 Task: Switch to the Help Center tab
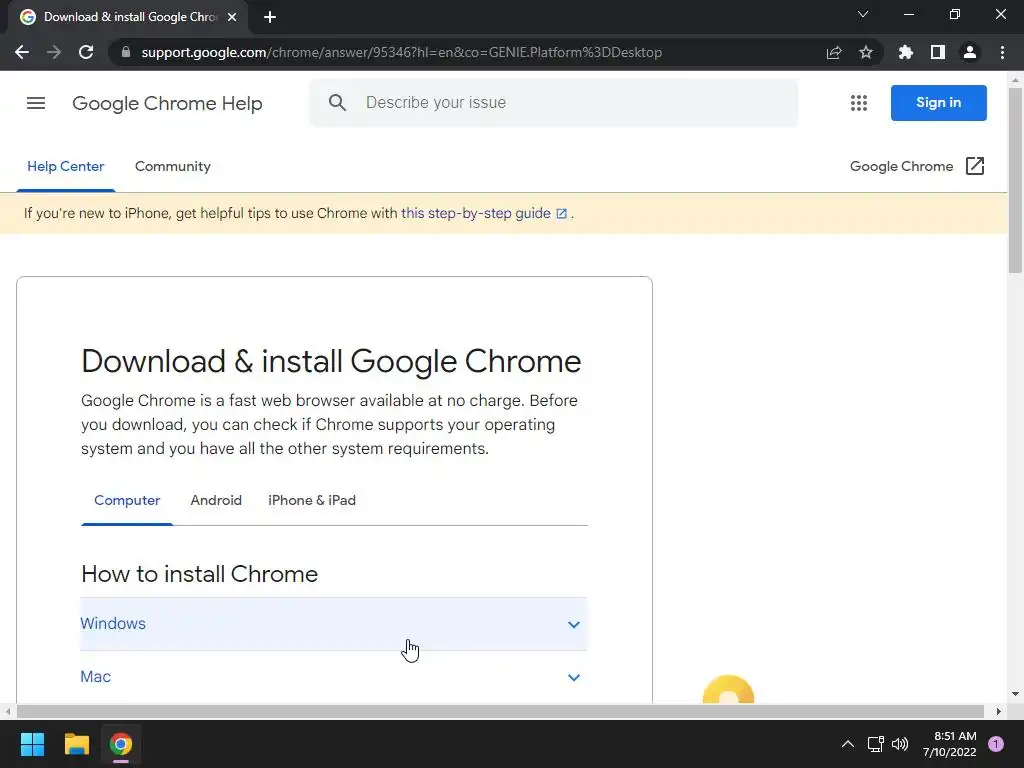[x=65, y=167]
